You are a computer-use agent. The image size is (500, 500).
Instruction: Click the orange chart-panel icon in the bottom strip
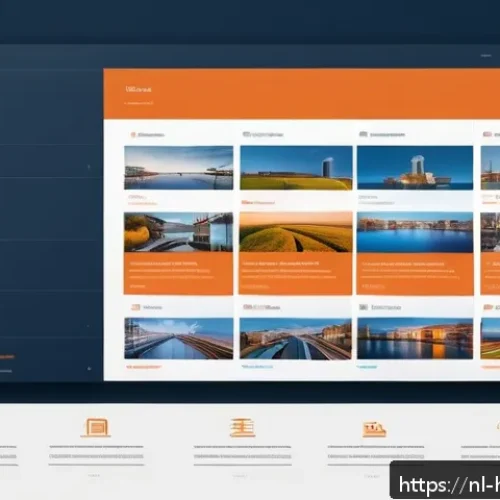(x=374, y=429)
